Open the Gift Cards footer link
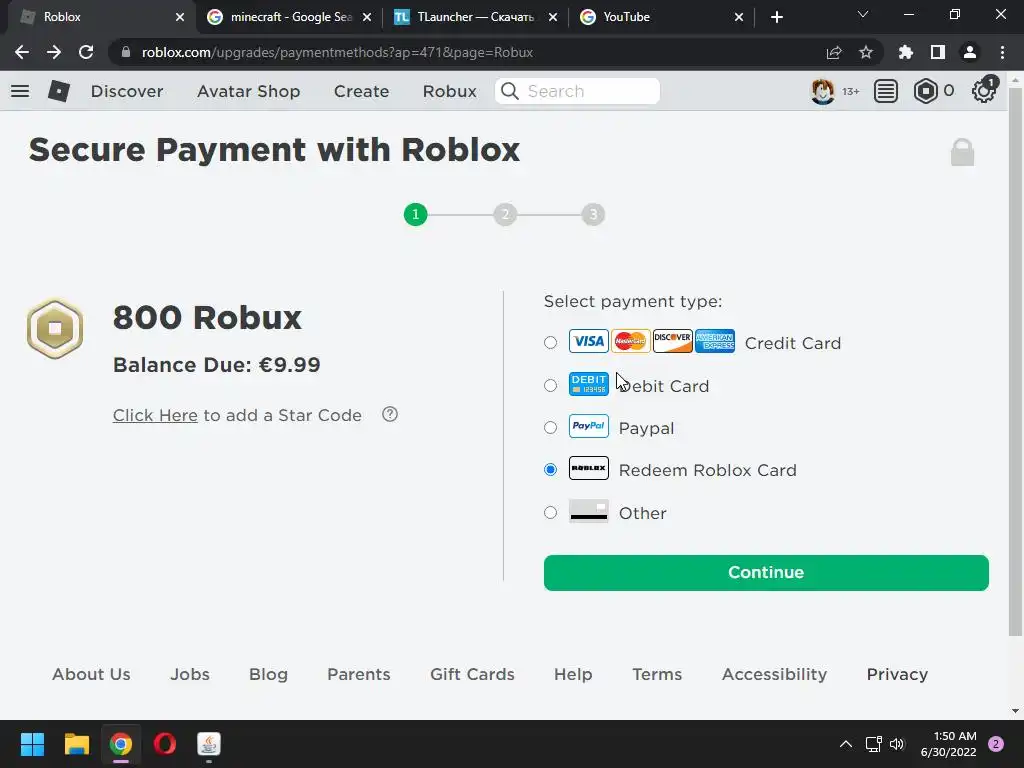 coord(472,674)
